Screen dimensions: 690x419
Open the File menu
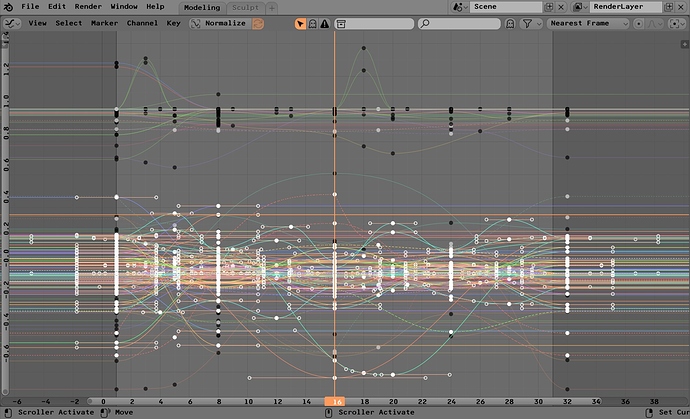(x=30, y=7)
